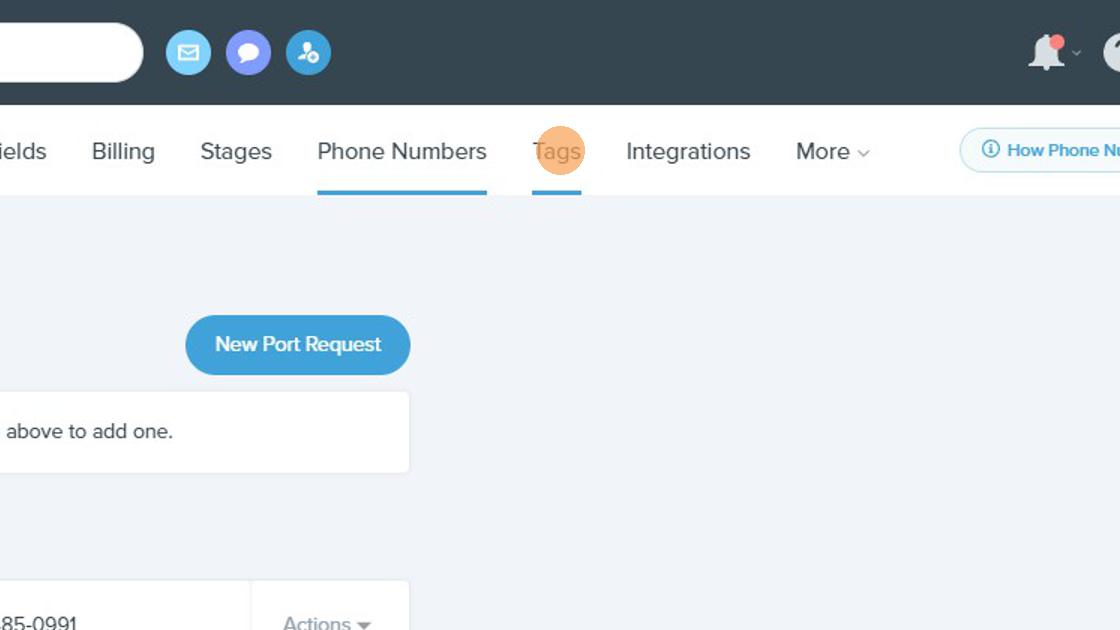Open the chat bubble message icon
The image size is (1120, 630).
(248, 52)
